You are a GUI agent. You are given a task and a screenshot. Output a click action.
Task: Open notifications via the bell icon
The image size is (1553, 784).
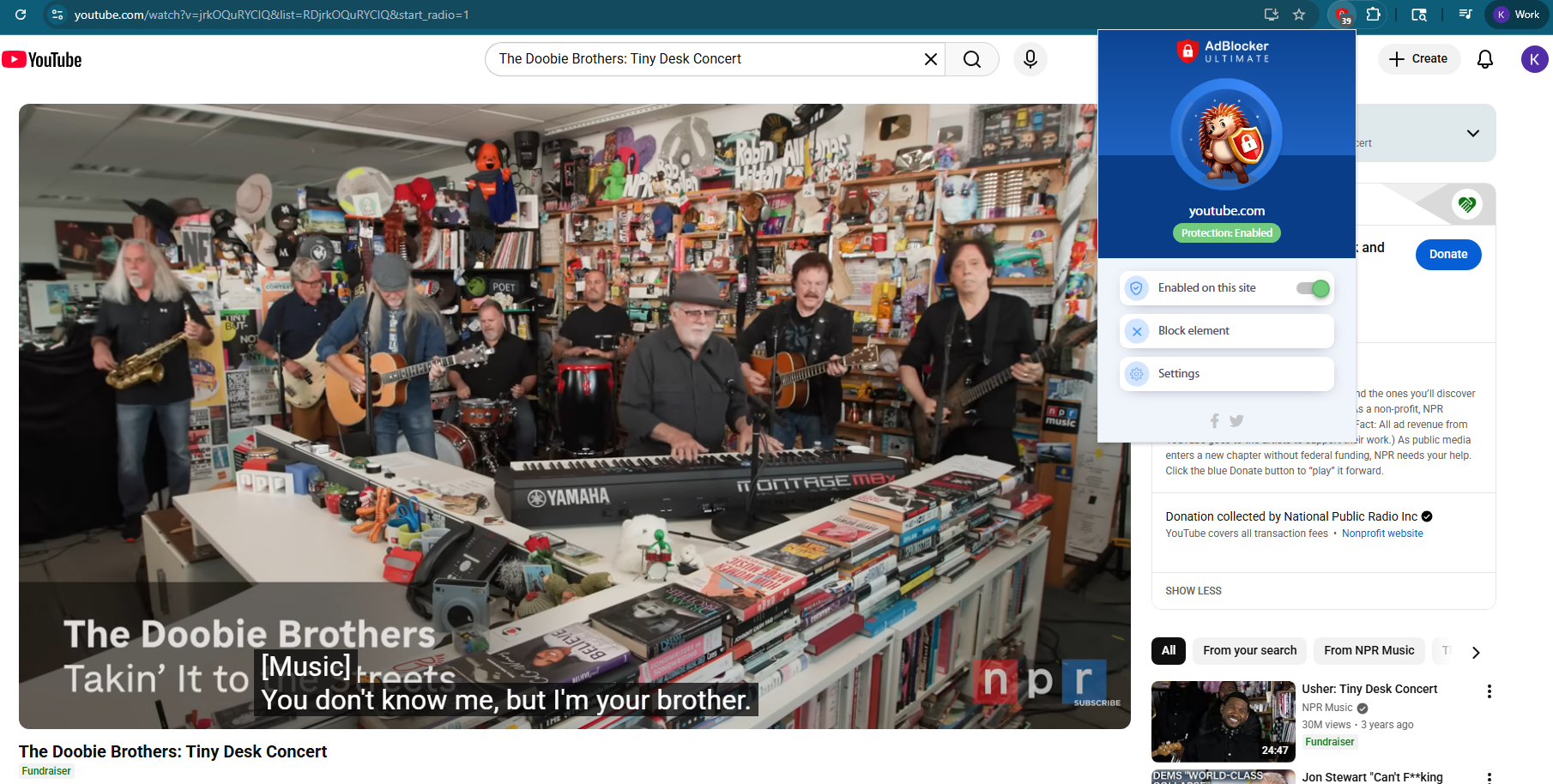[1484, 59]
